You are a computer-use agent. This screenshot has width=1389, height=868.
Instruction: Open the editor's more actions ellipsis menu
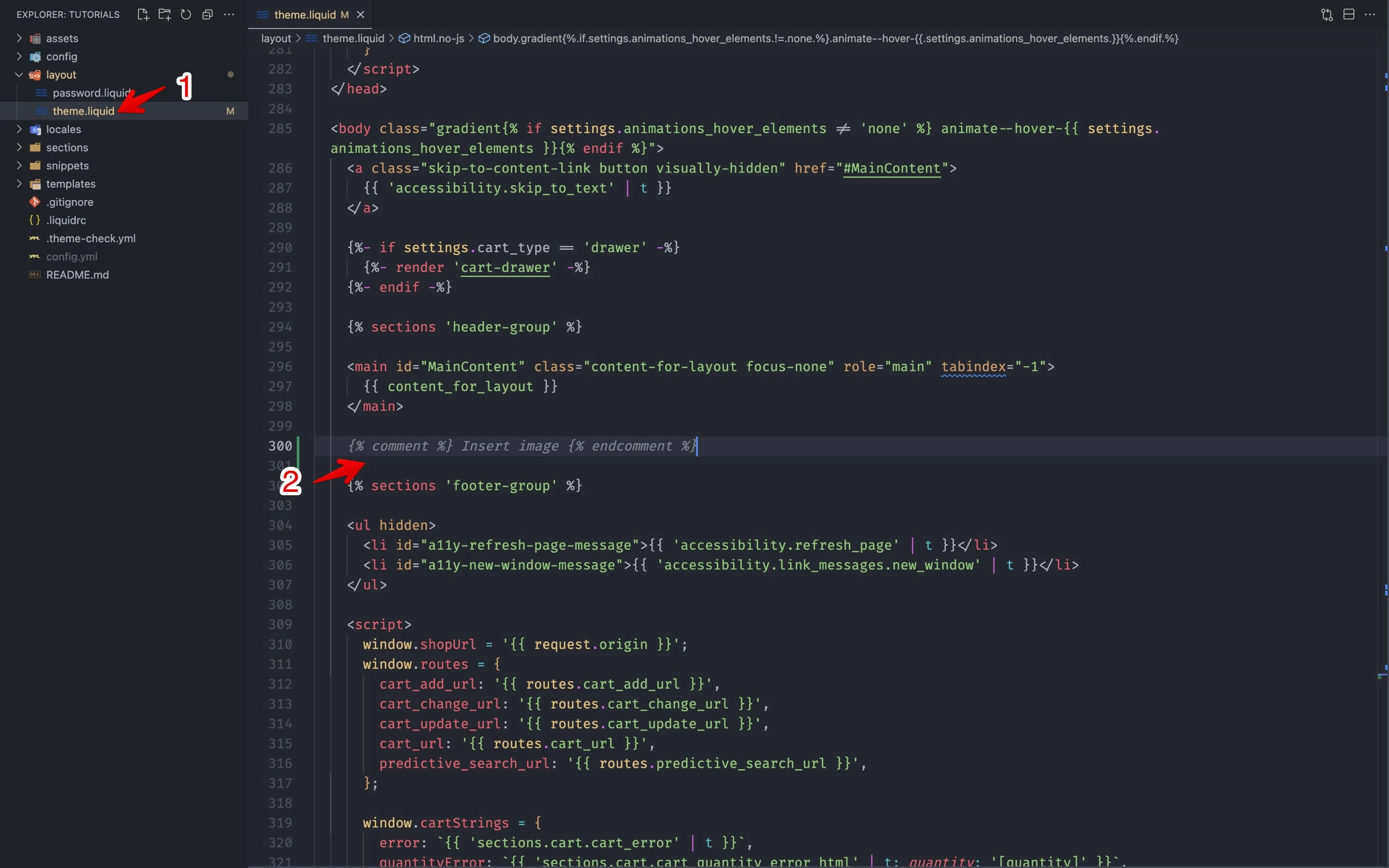(1370, 14)
